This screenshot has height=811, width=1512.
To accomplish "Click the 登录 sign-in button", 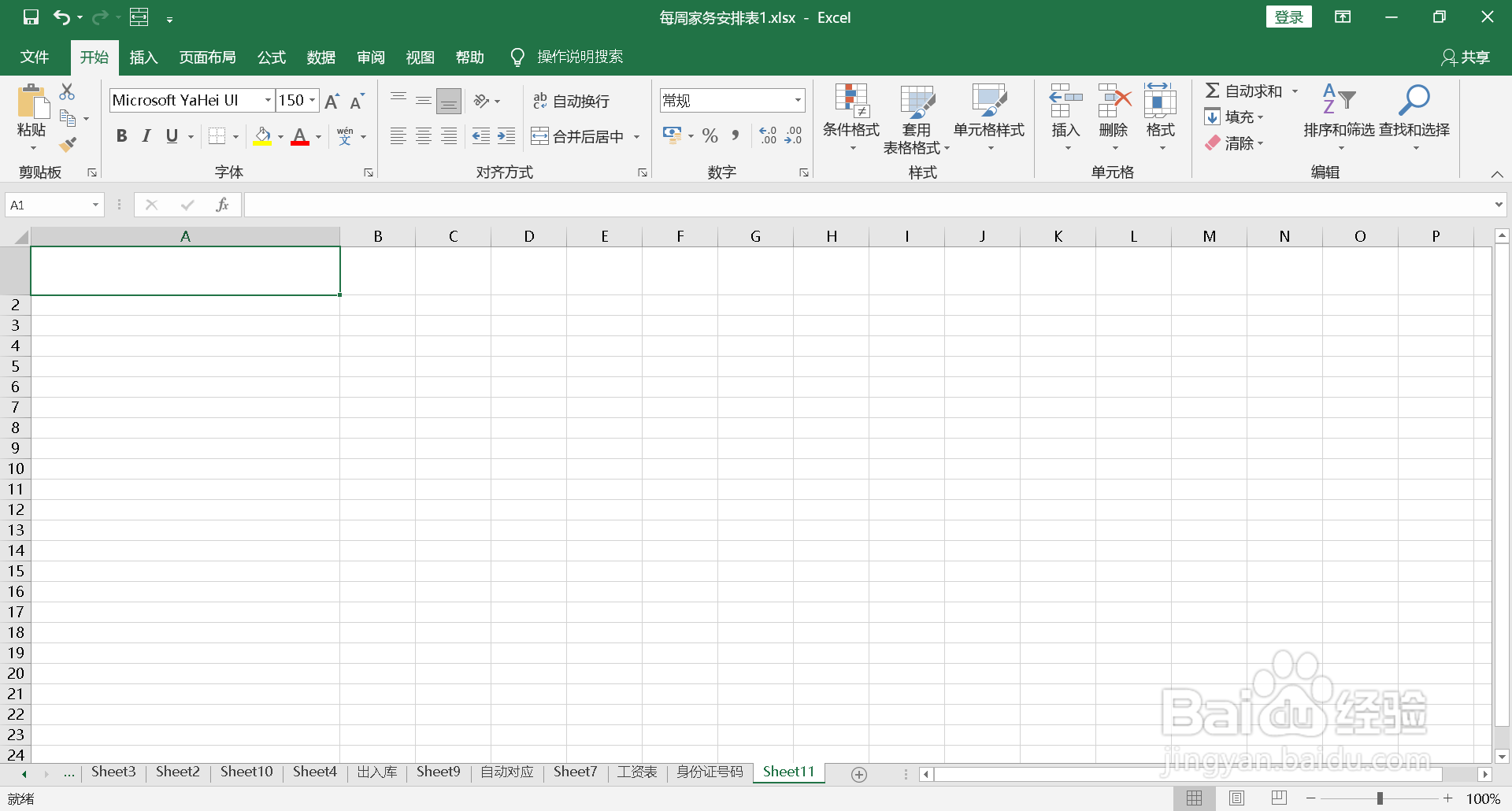I will 1289,16.
